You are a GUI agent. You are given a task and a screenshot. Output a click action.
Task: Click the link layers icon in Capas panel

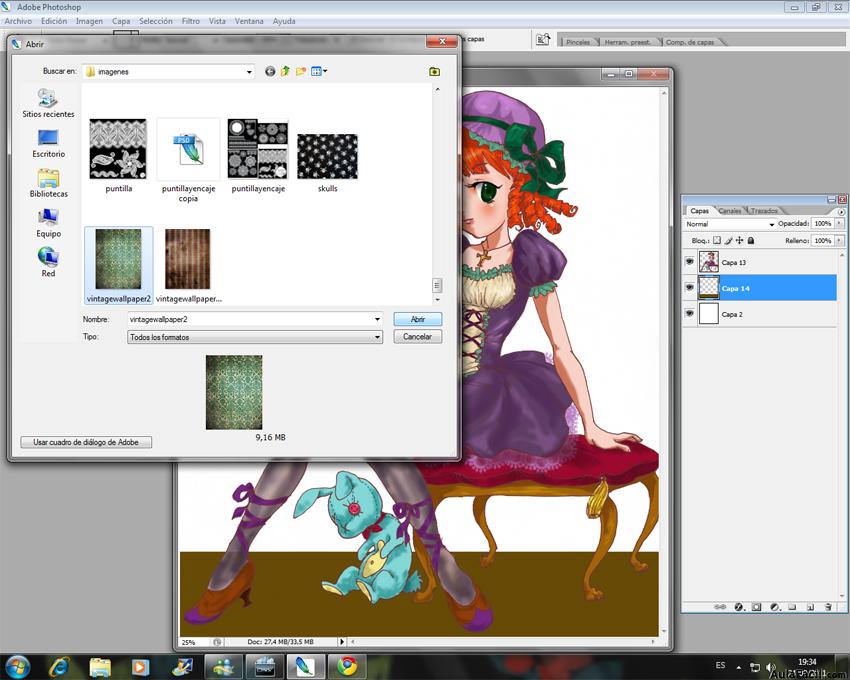(x=720, y=607)
